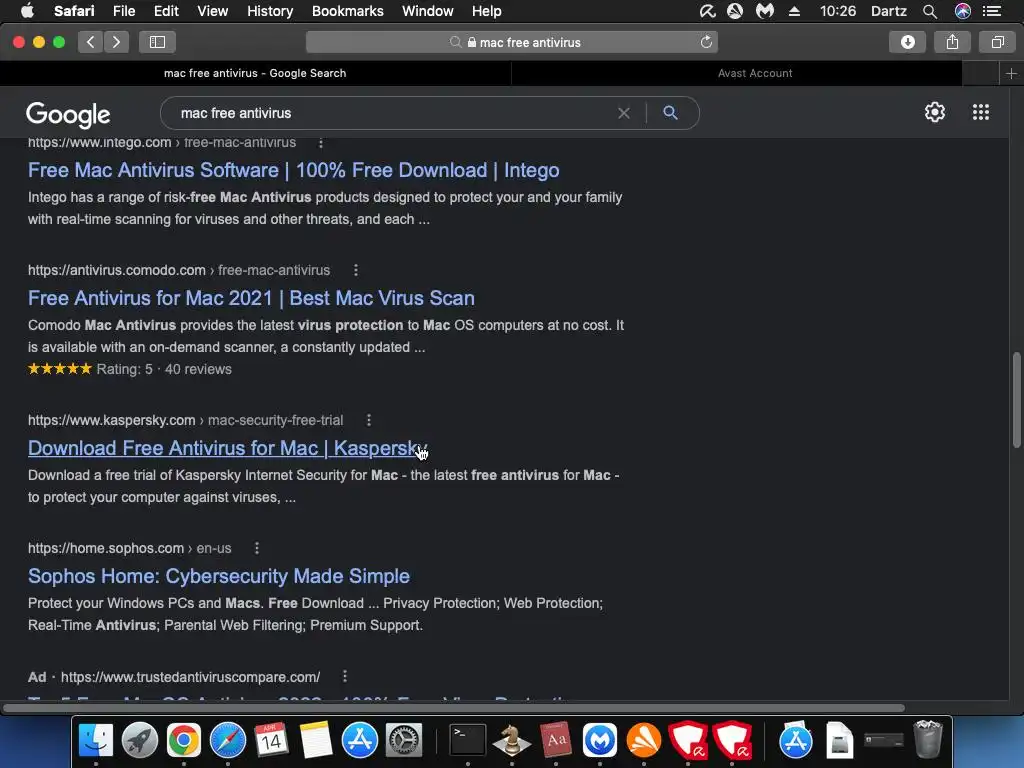Click the "Rating: 5 · 40 reviews" text
The width and height of the screenshot is (1024, 768).
coord(164,369)
